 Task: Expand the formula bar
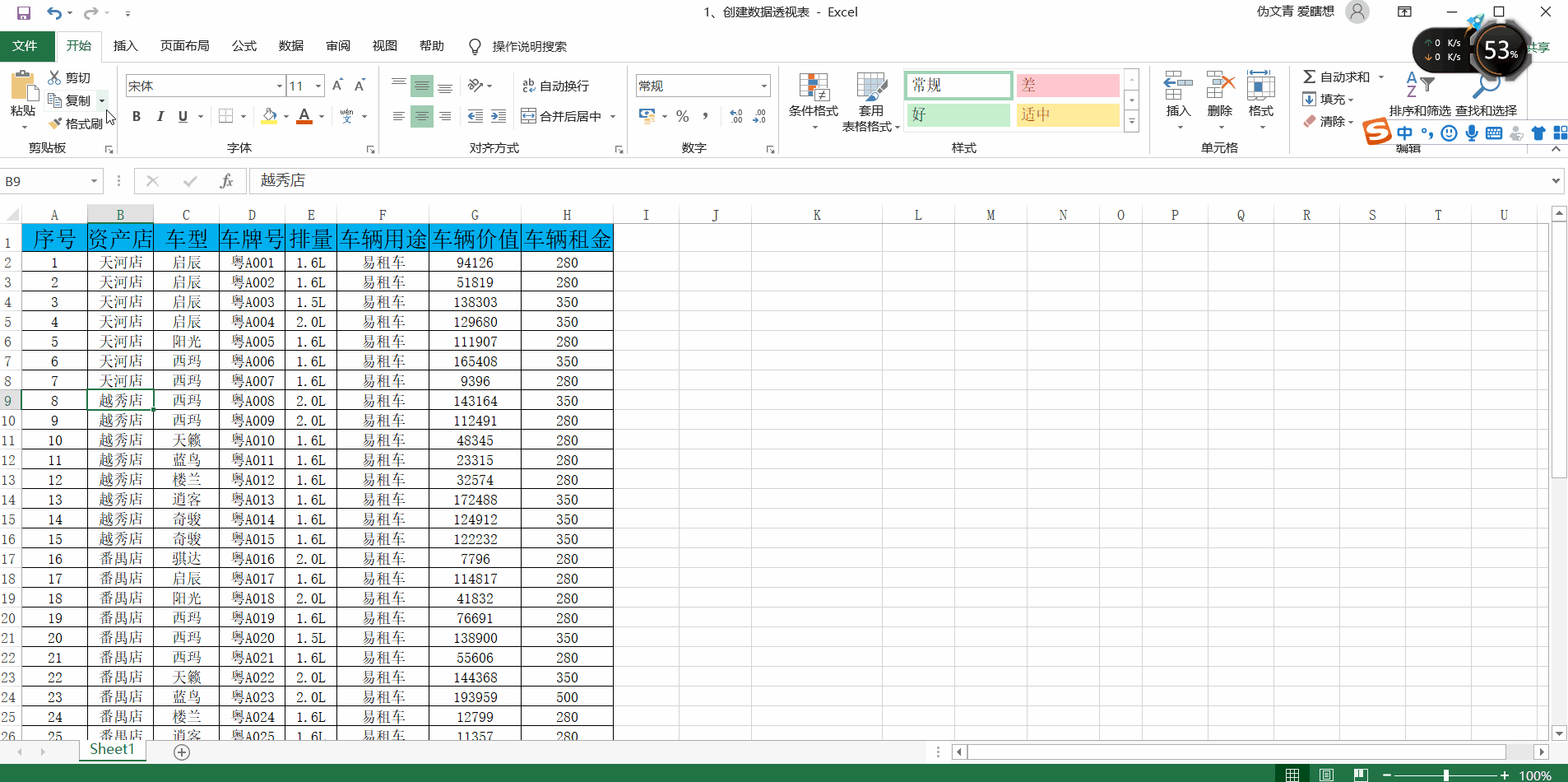1556,181
